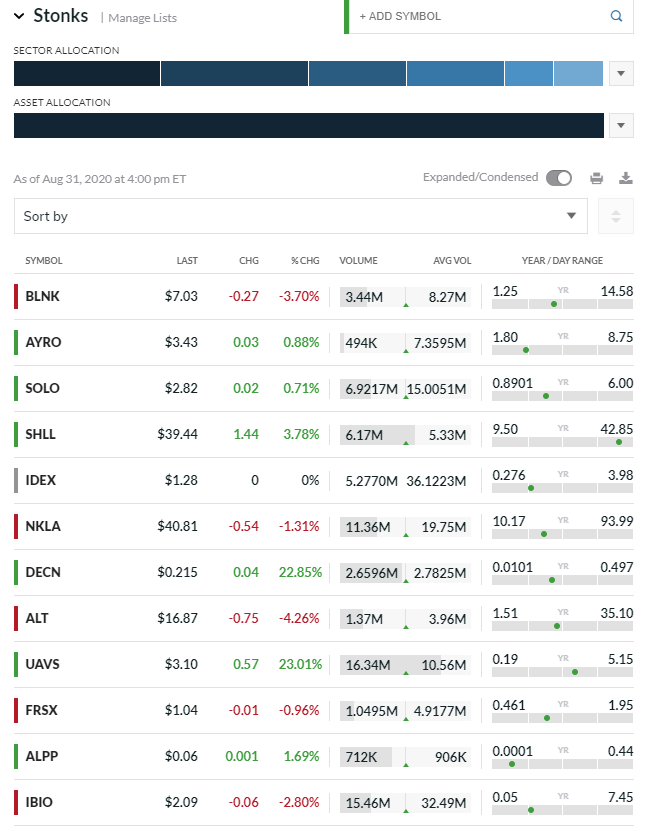651x839 pixels.
Task: Click the darkest sector allocation segment
Action: (x=86, y=73)
